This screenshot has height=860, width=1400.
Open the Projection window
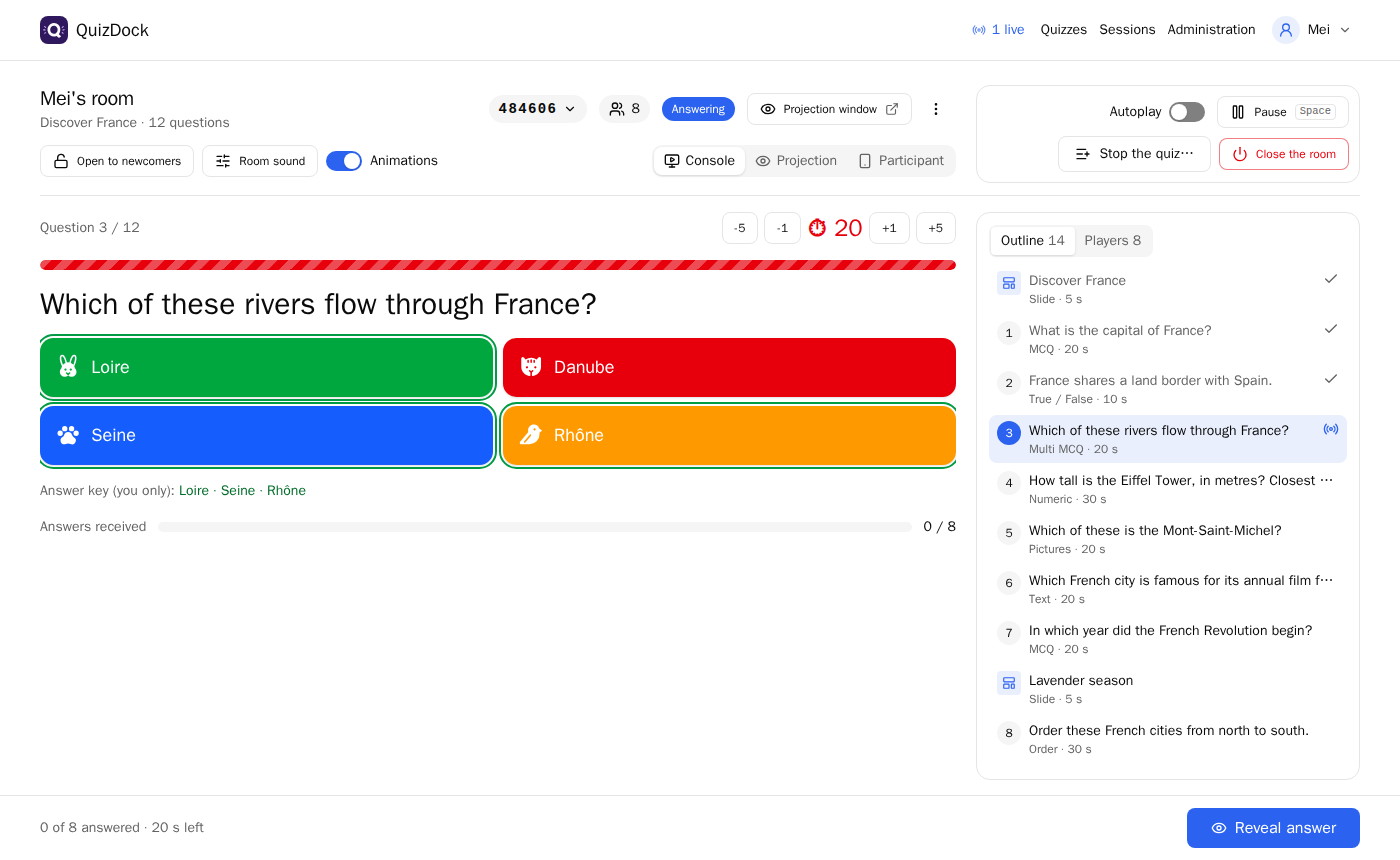tap(829, 109)
